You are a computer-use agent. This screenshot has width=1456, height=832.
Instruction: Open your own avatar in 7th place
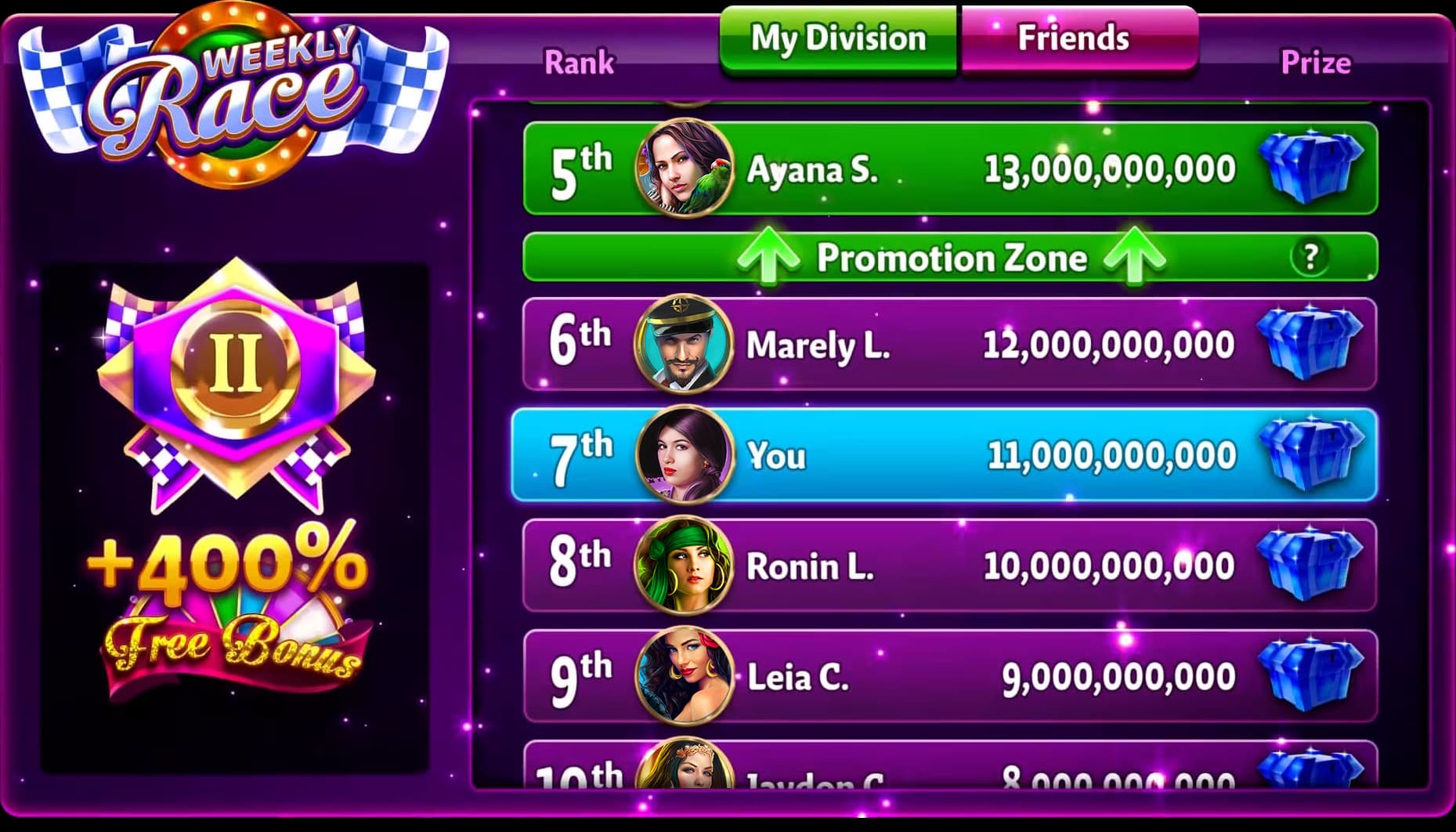pyautogui.click(x=685, y=454)
